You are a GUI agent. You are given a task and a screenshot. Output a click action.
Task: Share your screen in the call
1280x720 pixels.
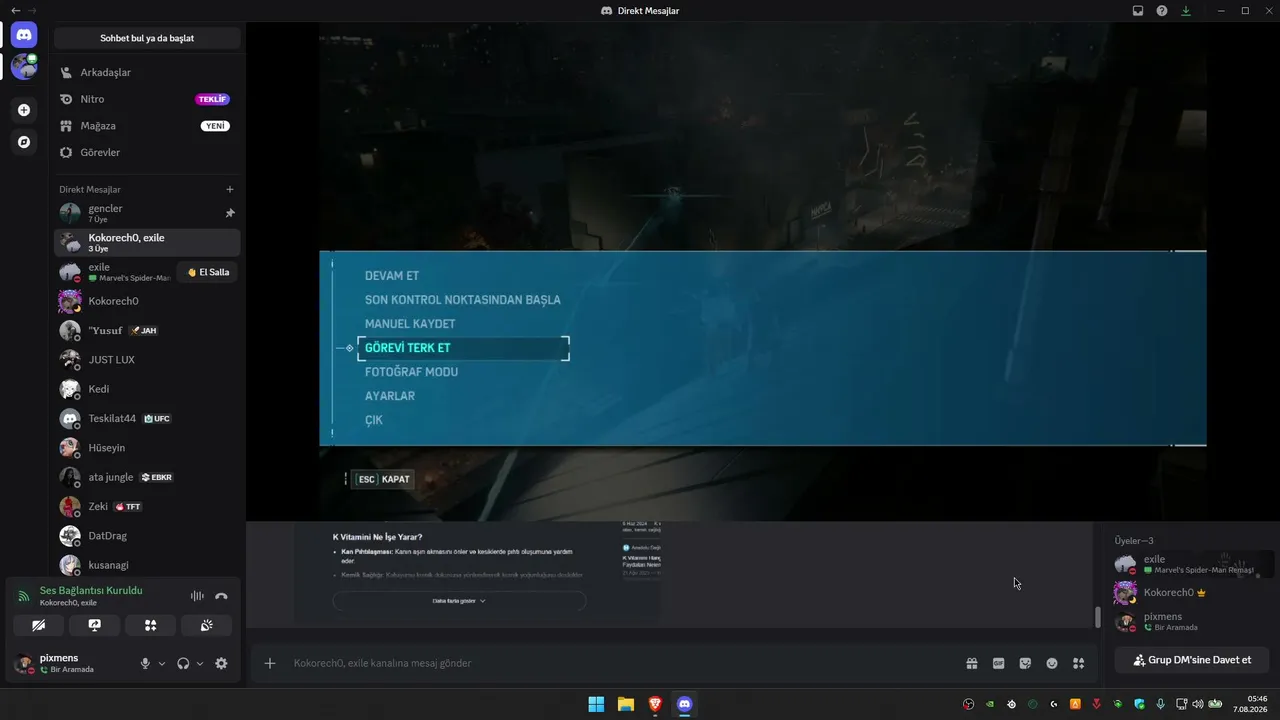point(95,625)
